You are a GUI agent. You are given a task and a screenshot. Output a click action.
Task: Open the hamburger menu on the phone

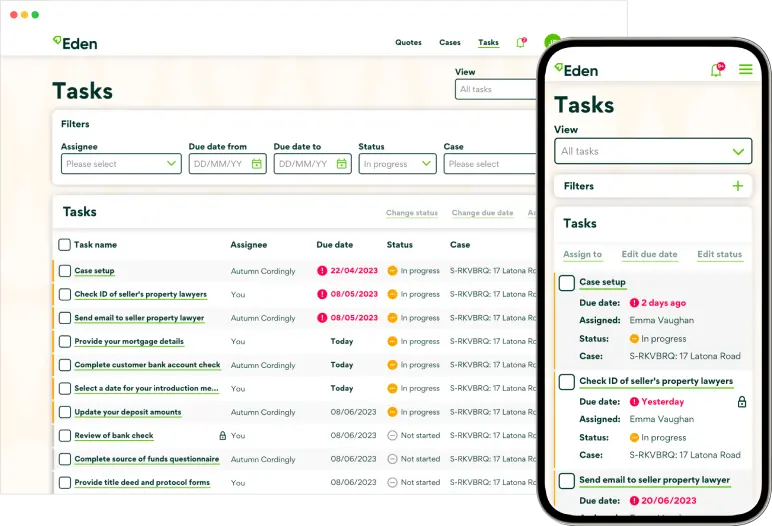pyautogui.click(x=745, y=69)
